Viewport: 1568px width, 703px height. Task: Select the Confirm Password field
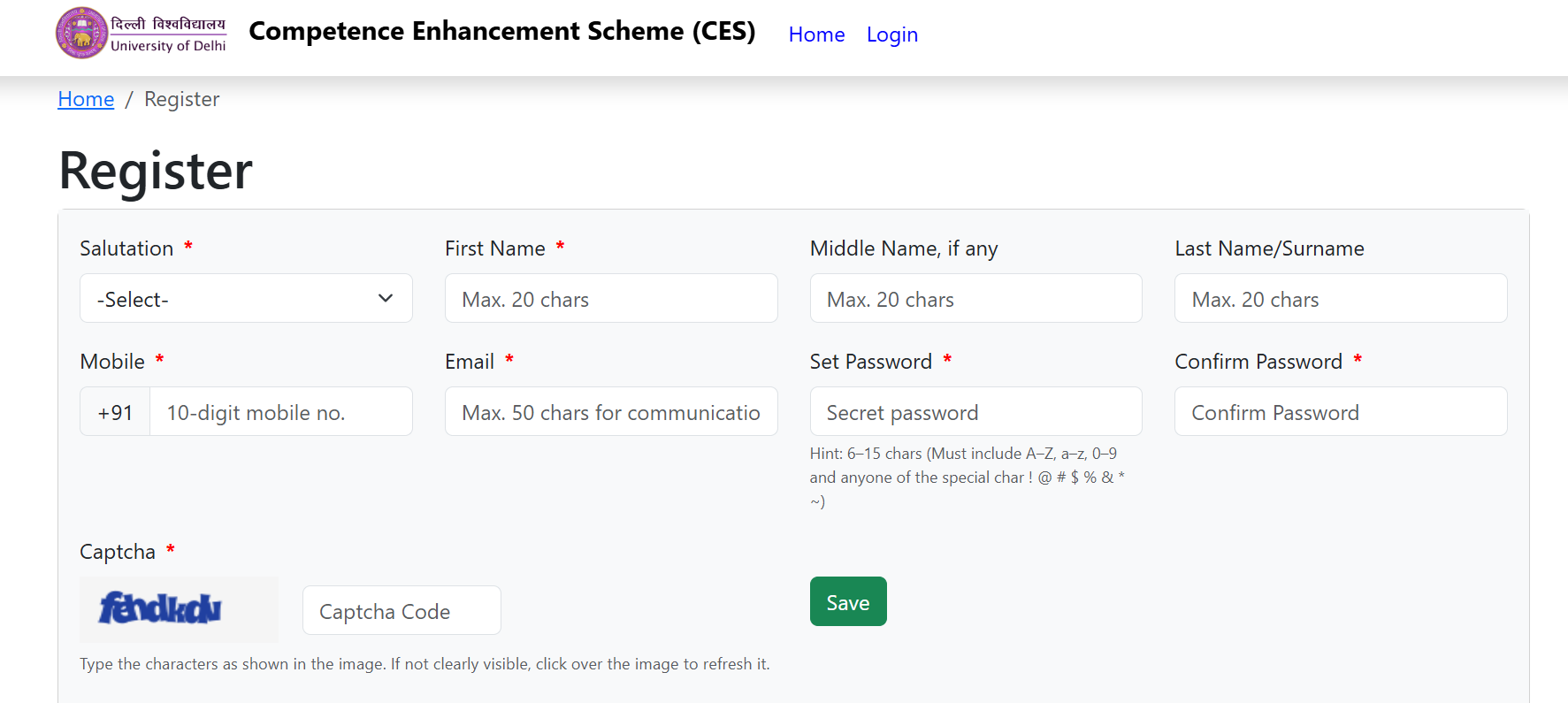pos(1341,411)
